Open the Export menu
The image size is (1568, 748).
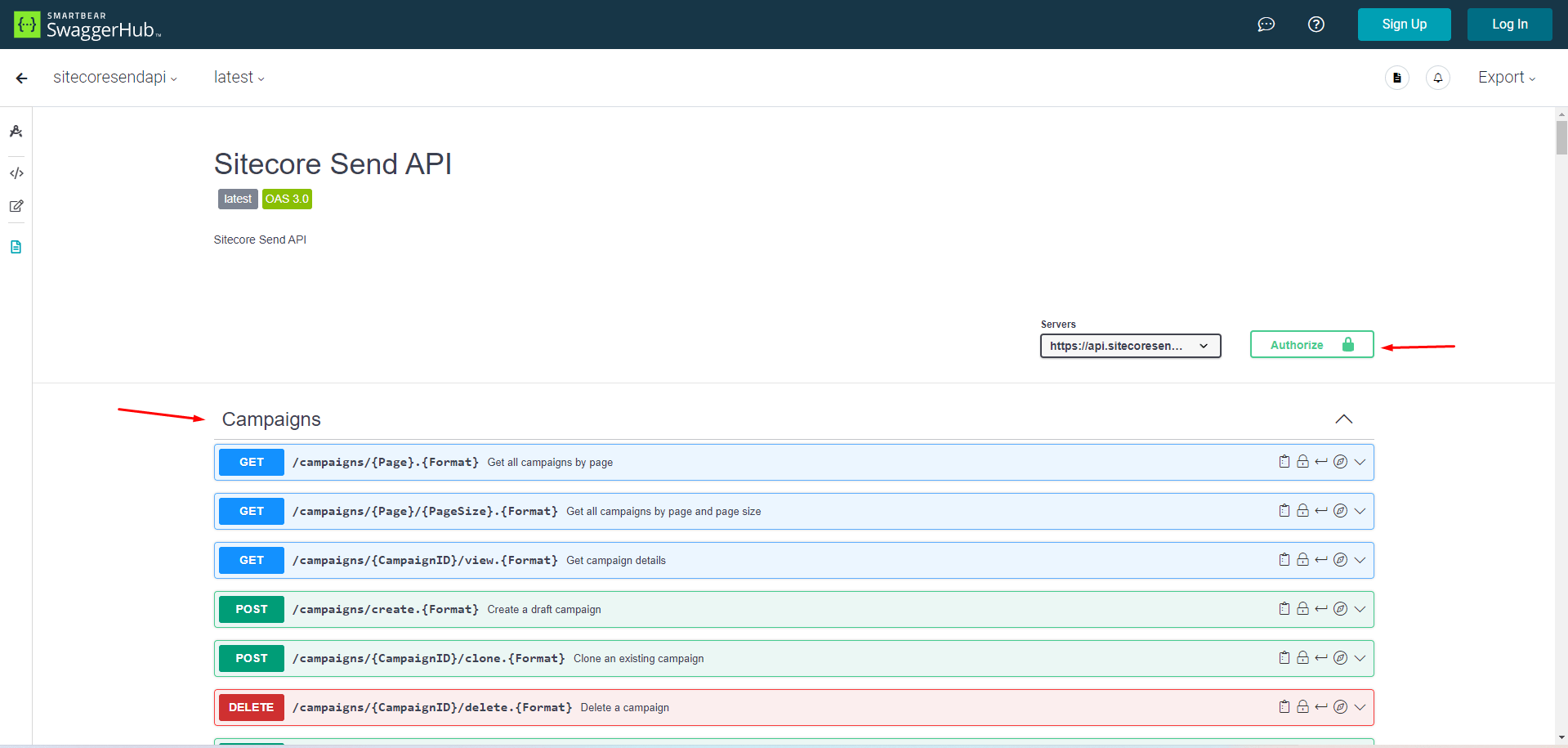pos(1506,78)
